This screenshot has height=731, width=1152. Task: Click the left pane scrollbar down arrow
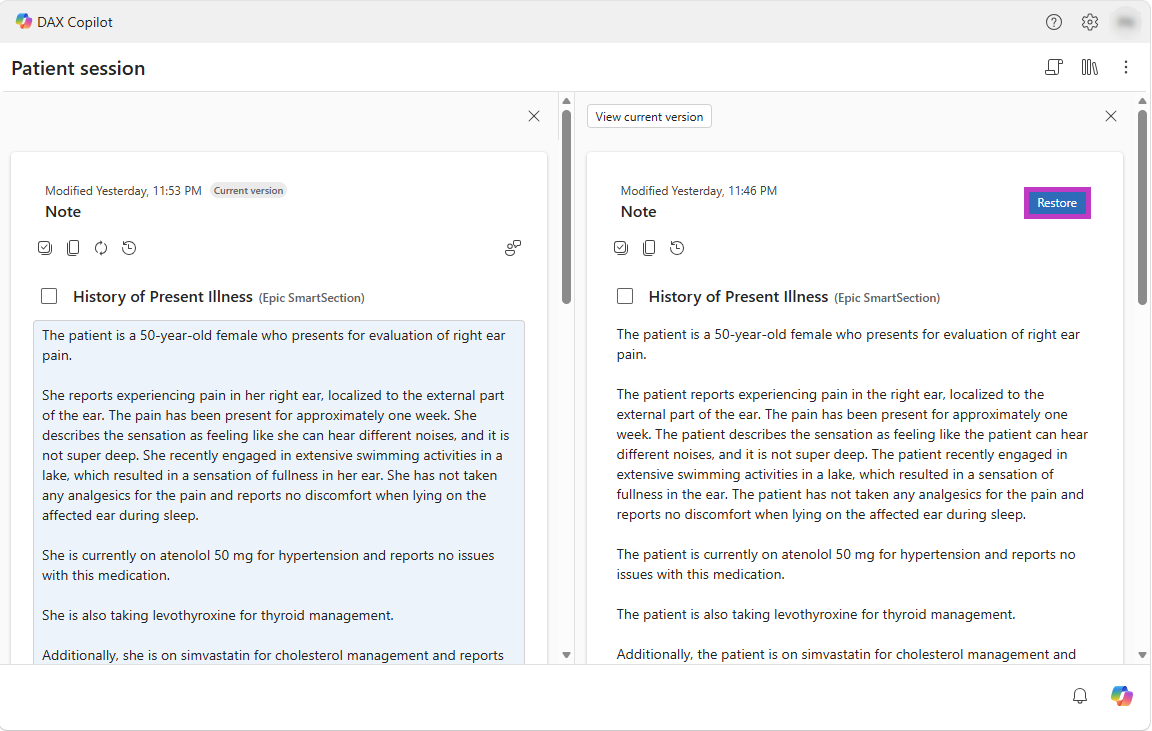point(566,655)
